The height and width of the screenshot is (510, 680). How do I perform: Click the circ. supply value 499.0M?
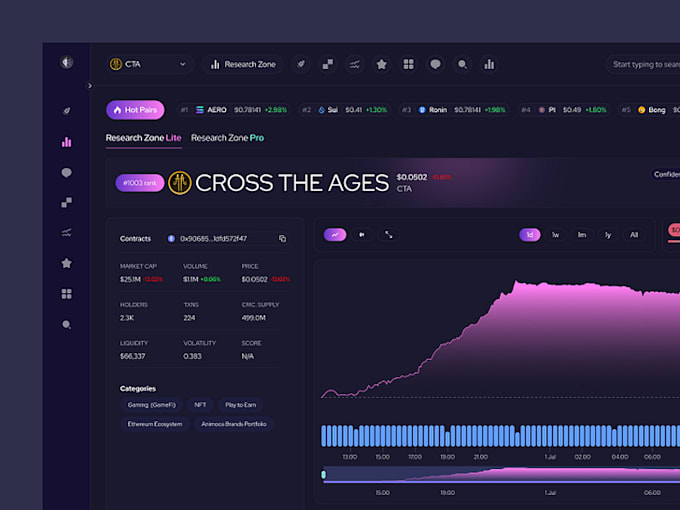(253, 318)
